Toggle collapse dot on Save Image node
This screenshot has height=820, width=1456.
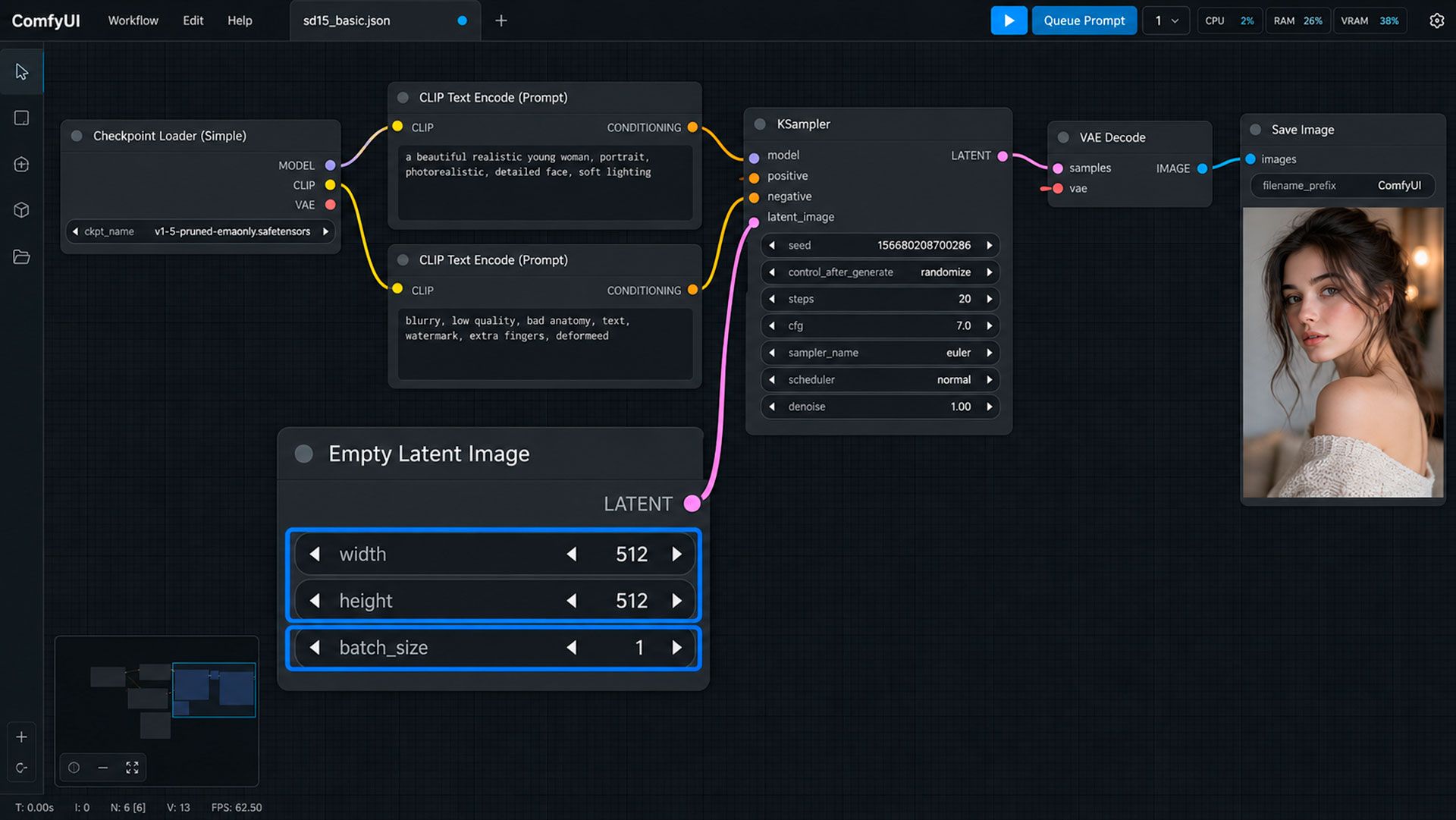1255,130
